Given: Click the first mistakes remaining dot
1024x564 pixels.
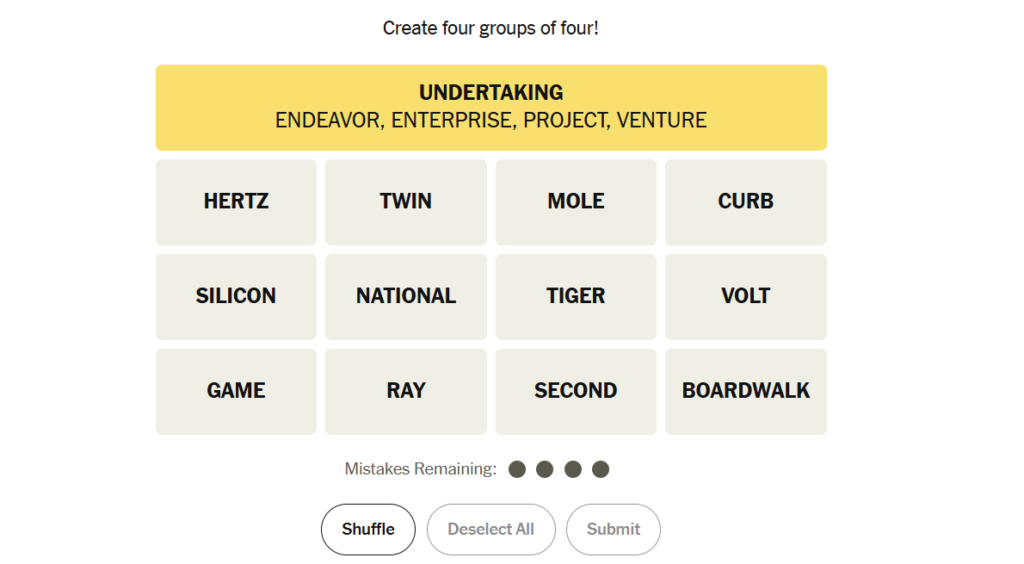Looking at the screenshot, I should [517, 469].
